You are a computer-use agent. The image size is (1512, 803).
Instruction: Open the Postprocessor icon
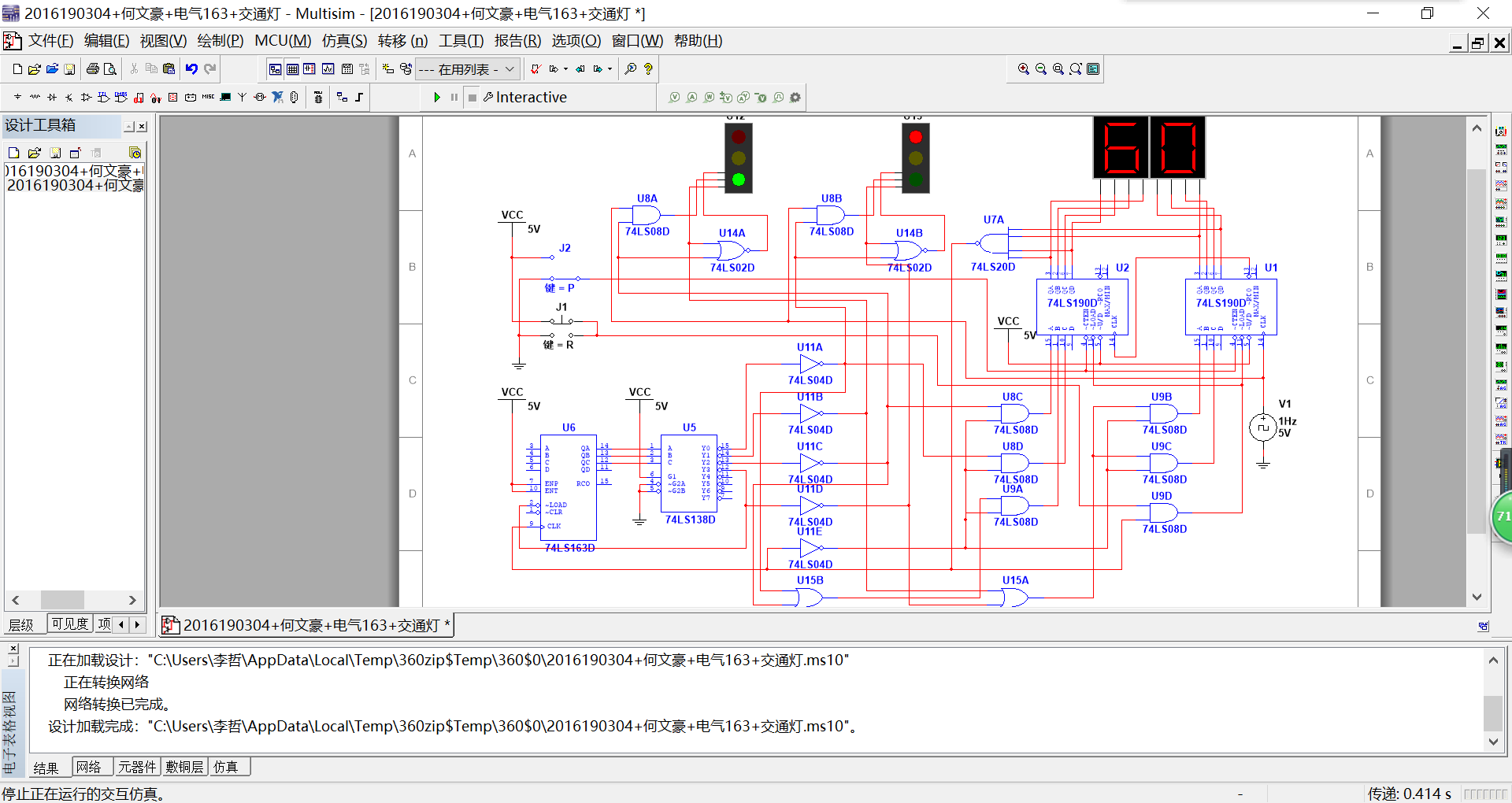click(x=346, y=69)
